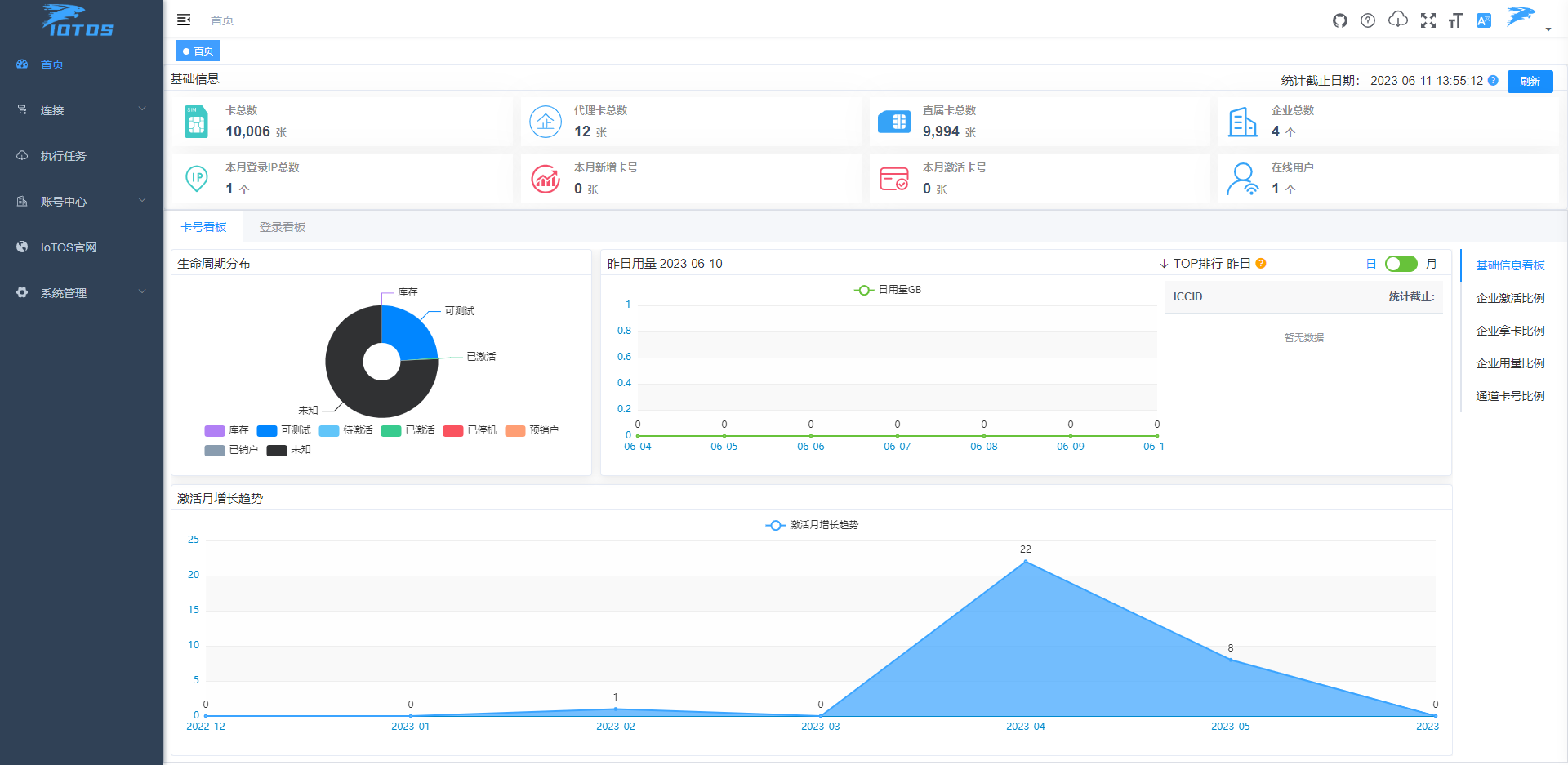Toggle 预销户 legend in lifecycle pie
The image size is (1568, 765).
point(532,430)
